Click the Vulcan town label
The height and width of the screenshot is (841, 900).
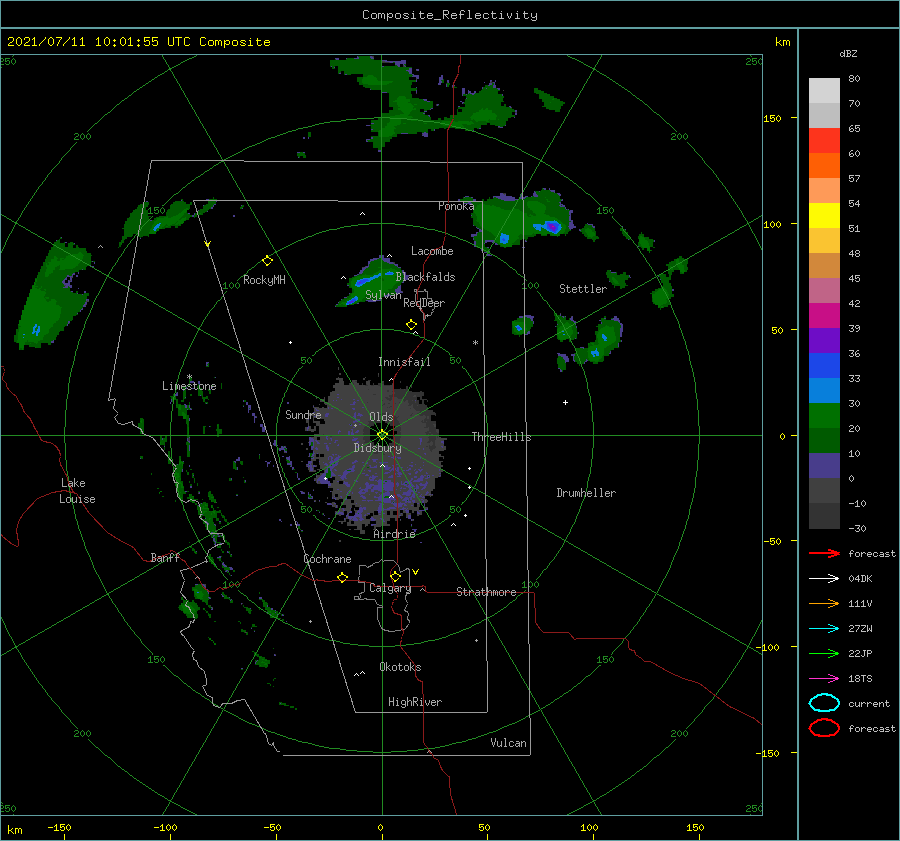(508, 743)
